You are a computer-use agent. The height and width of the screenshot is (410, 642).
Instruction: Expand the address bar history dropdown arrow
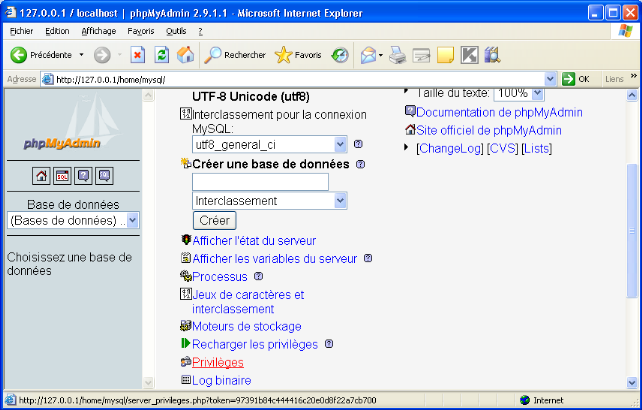point(550,79)
